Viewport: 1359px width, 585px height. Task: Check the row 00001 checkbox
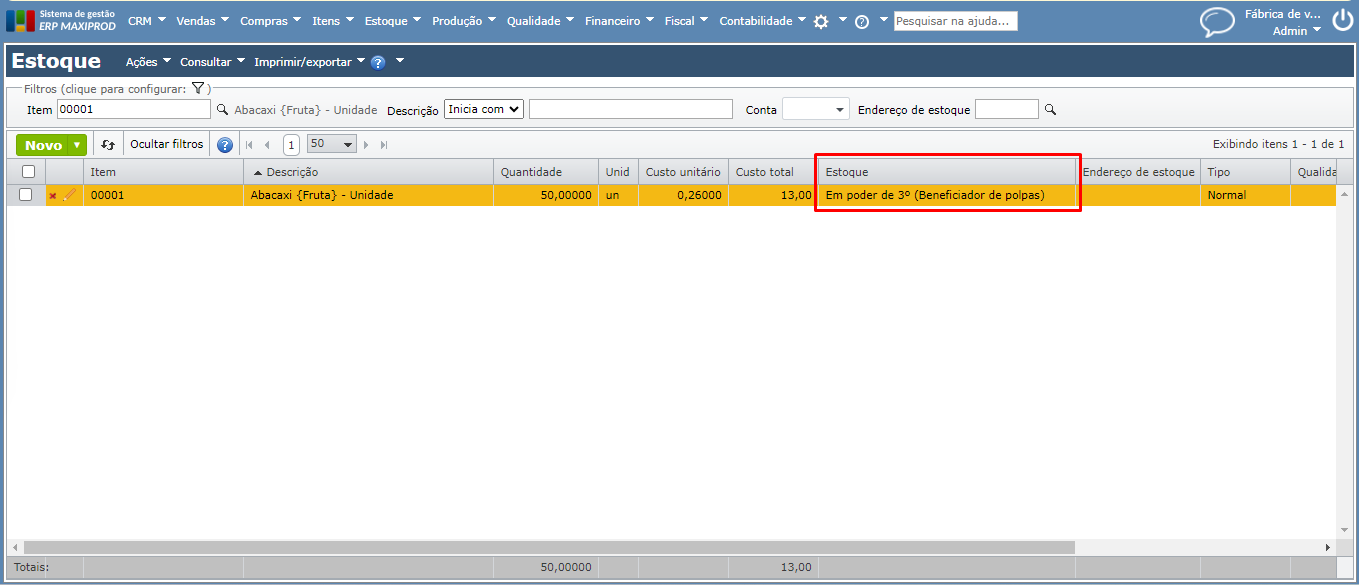[x=26, y=195]
